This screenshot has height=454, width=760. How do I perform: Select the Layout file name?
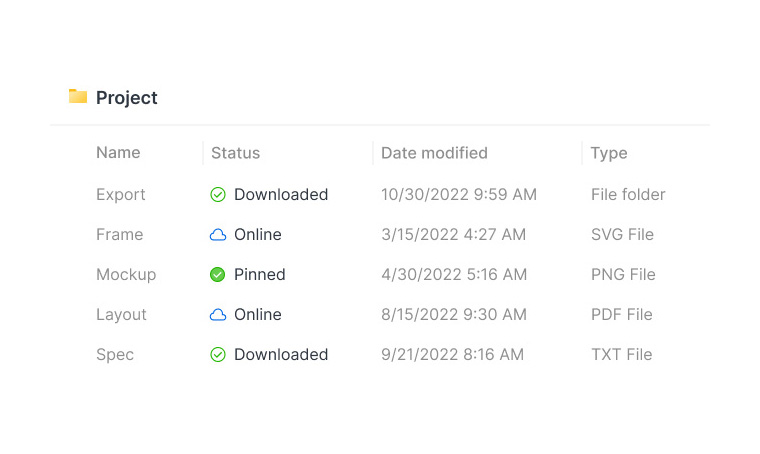[x=121, y=315]
